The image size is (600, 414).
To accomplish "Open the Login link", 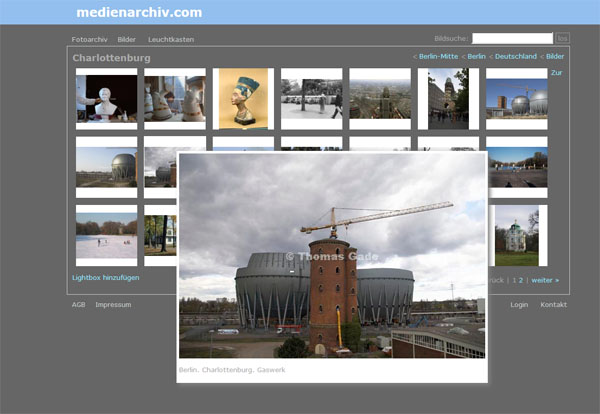I will 519,304.
